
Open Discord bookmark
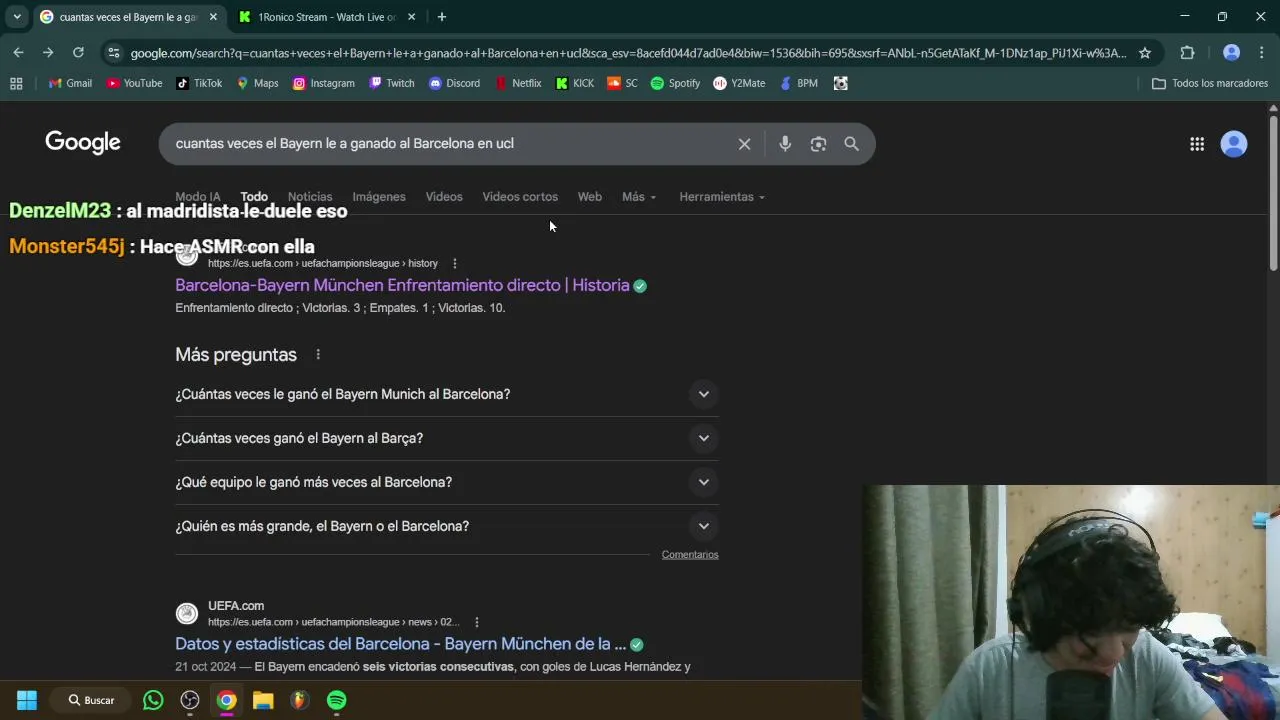pyautogui.click(x=454, y=83)
